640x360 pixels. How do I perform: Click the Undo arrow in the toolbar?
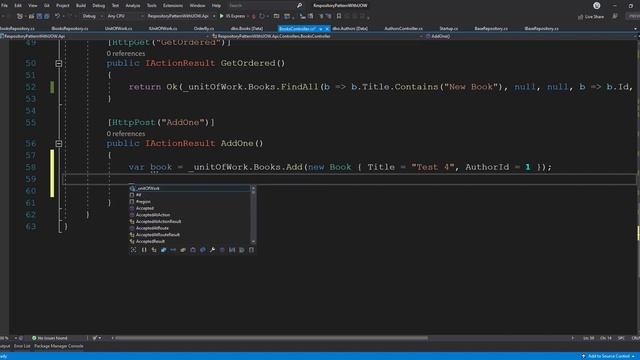(x=58, y=16)
